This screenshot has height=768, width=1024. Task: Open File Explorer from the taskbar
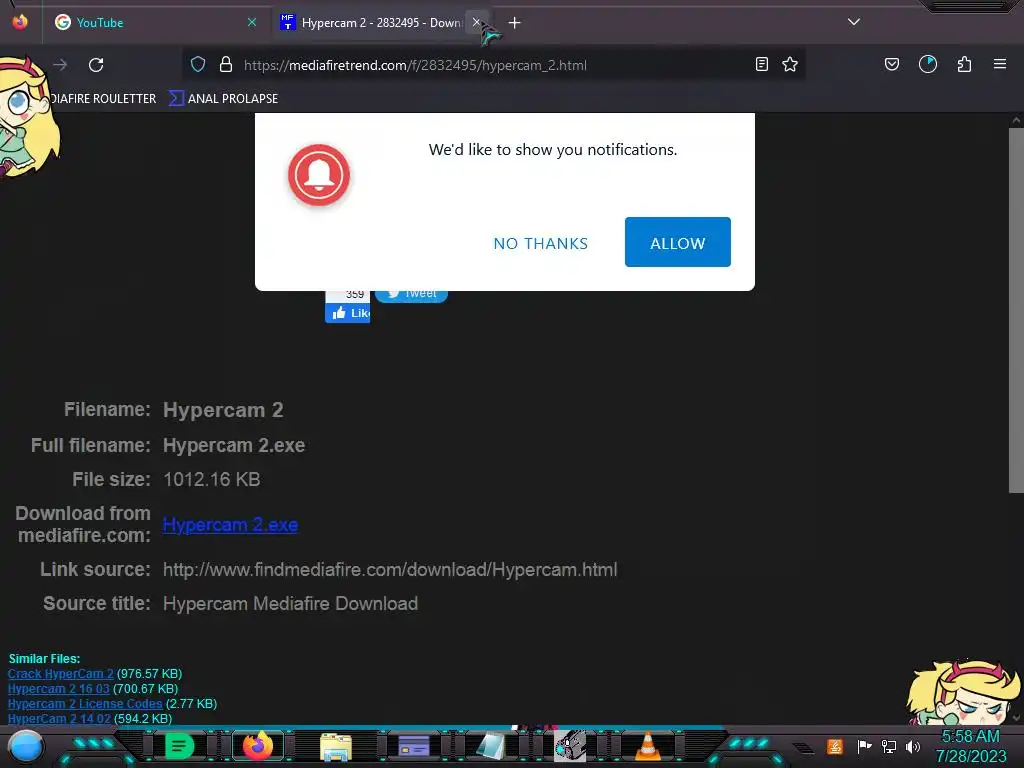(x=336, y=747)
